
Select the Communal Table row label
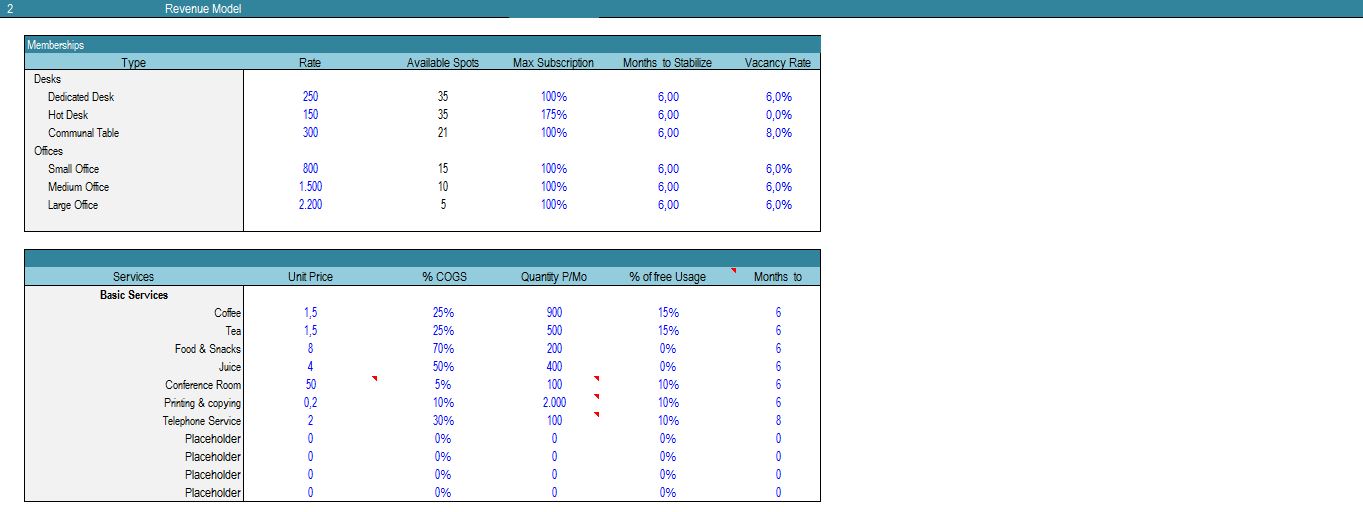(84, 133)
